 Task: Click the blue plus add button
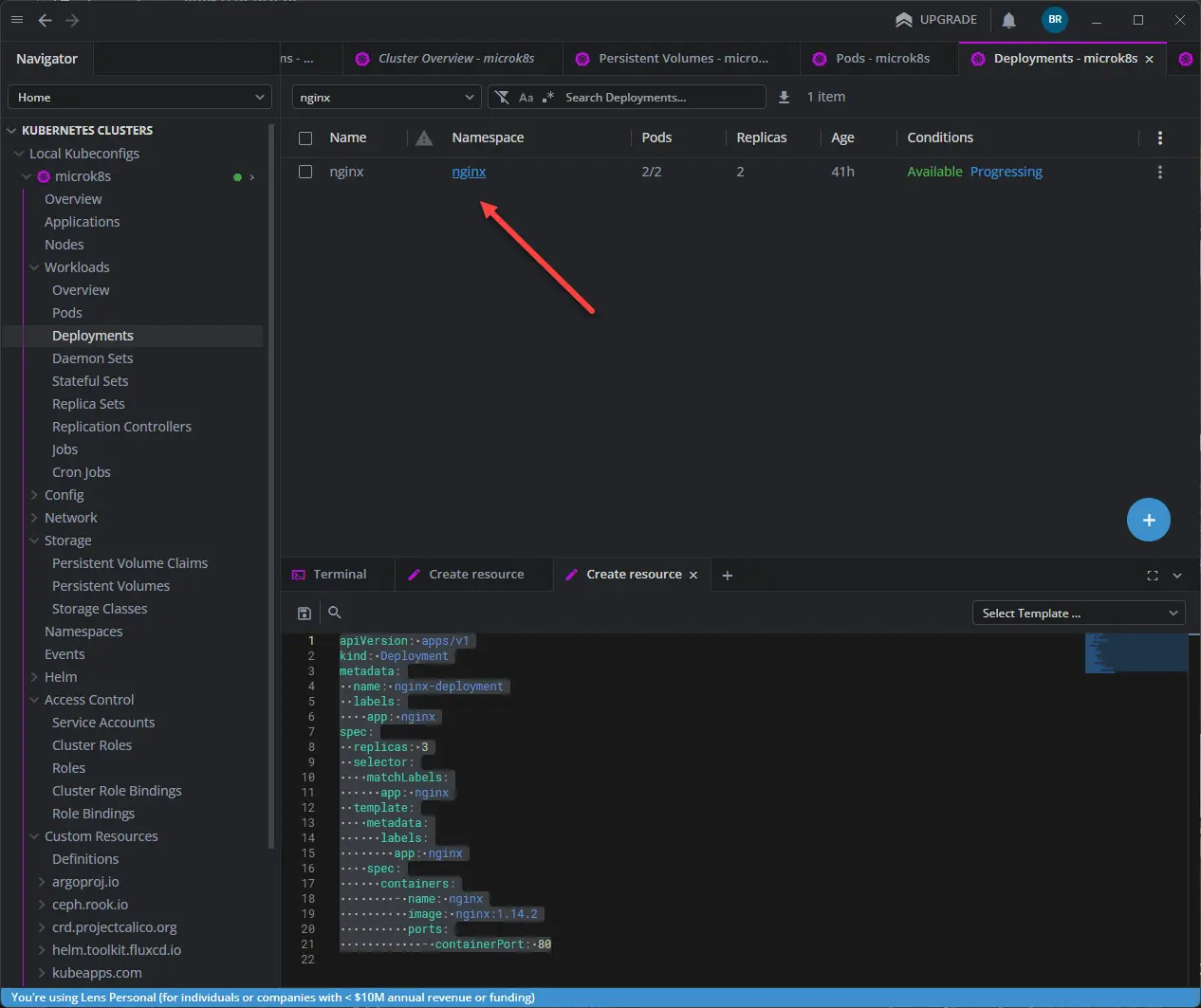pyautogui.click(x=1148, y=520)
